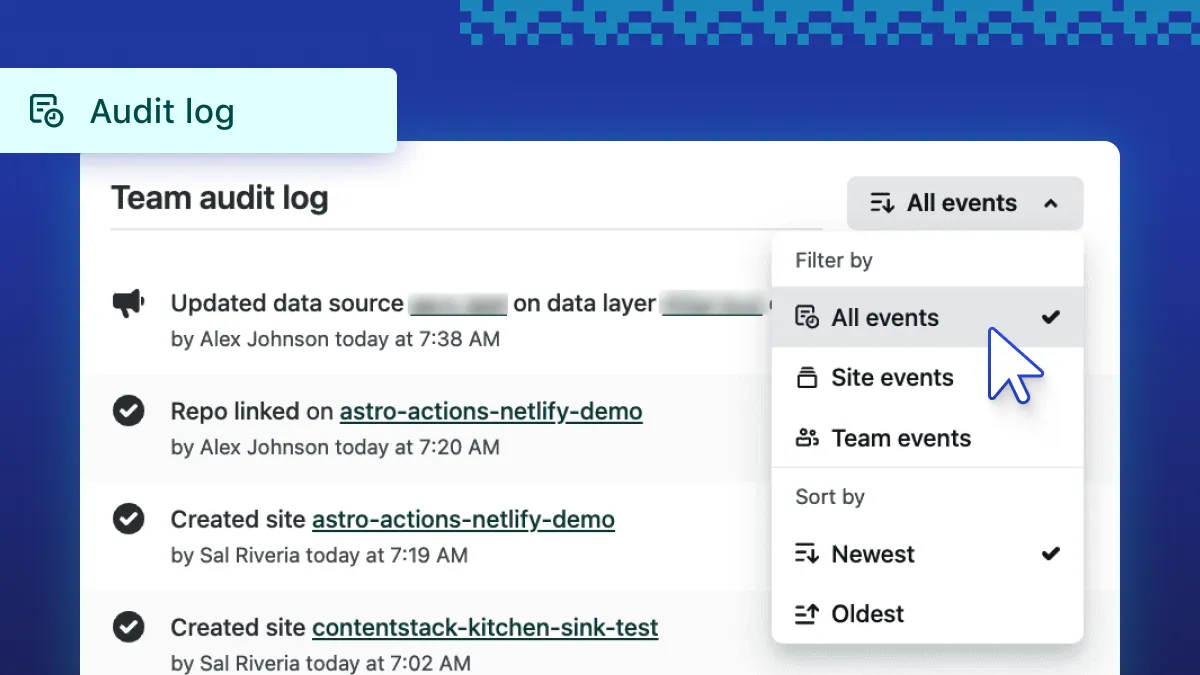
Task: Click the checkmark on the All events filter
Action: point(1050,317)
